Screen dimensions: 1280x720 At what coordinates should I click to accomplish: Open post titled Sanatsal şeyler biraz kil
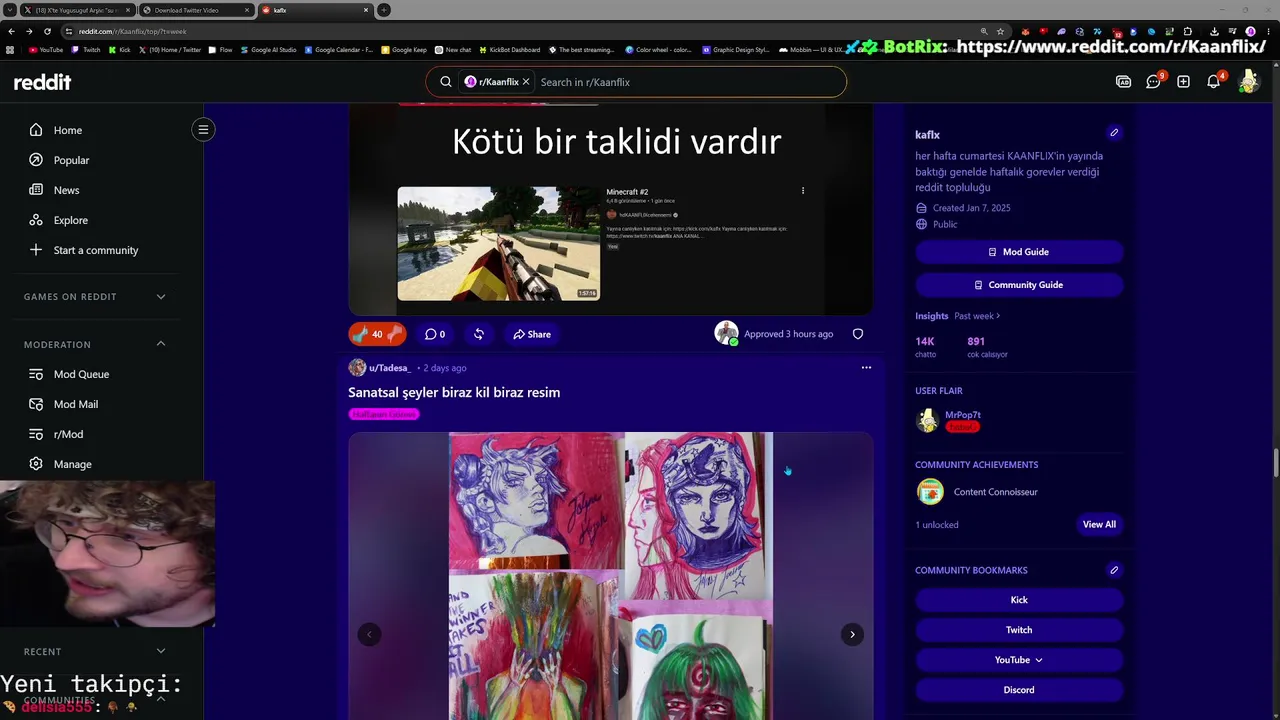click(454, 393)
